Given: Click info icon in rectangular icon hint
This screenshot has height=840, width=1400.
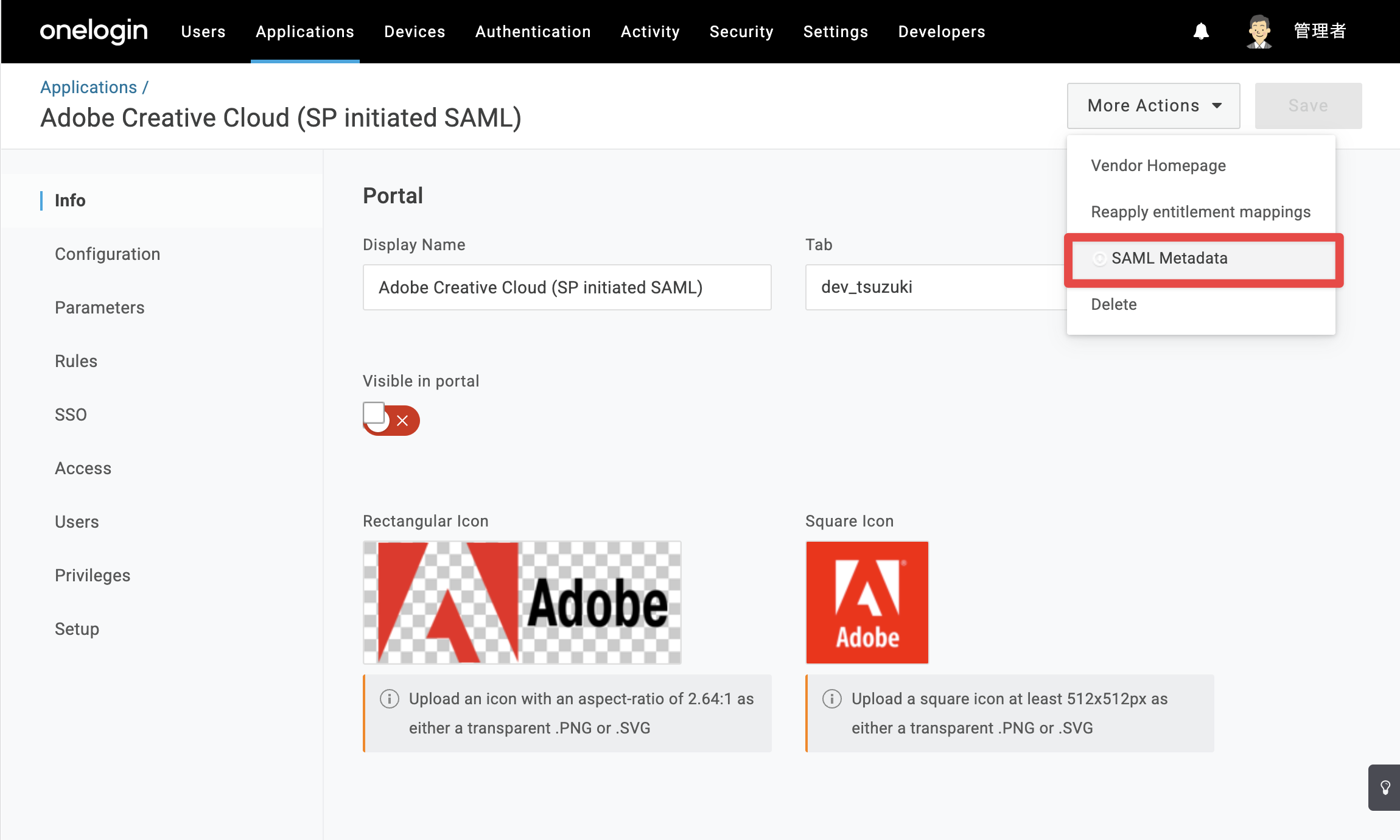Looking at the screenshot, I should pos(390,699).
